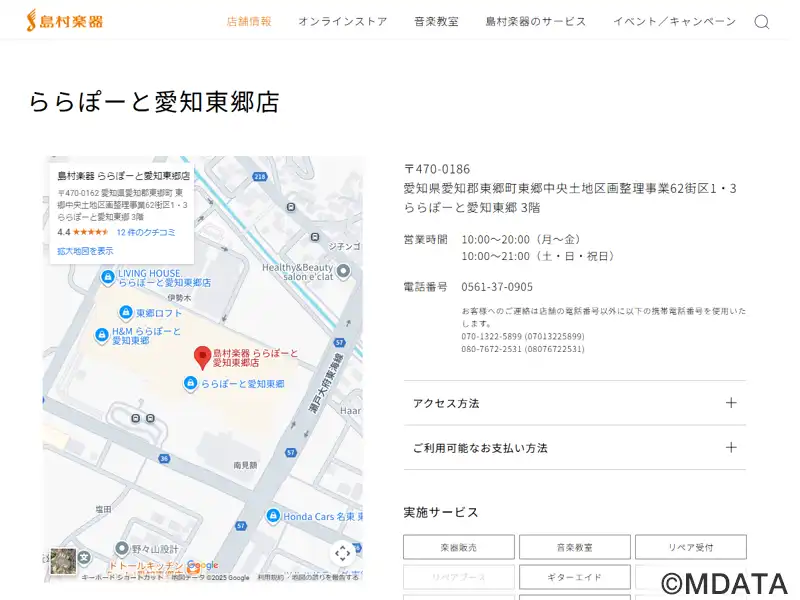Open map camera controls compass icon

[x=342, y=553]
